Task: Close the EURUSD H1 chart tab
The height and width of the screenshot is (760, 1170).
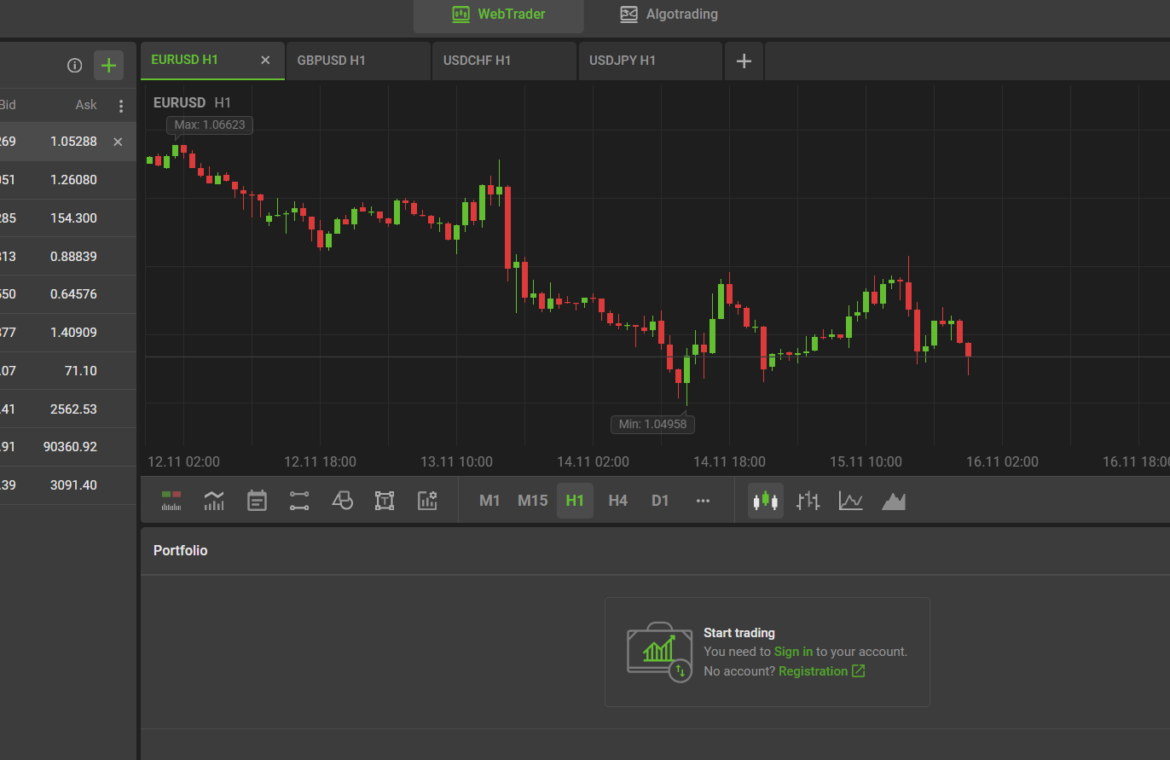Action: [265, 60]
